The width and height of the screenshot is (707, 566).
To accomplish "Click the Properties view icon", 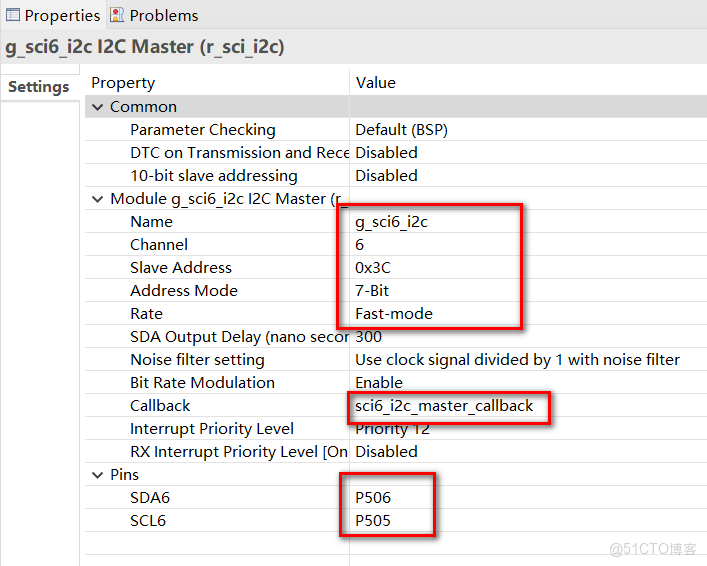I will pos(13,15).
